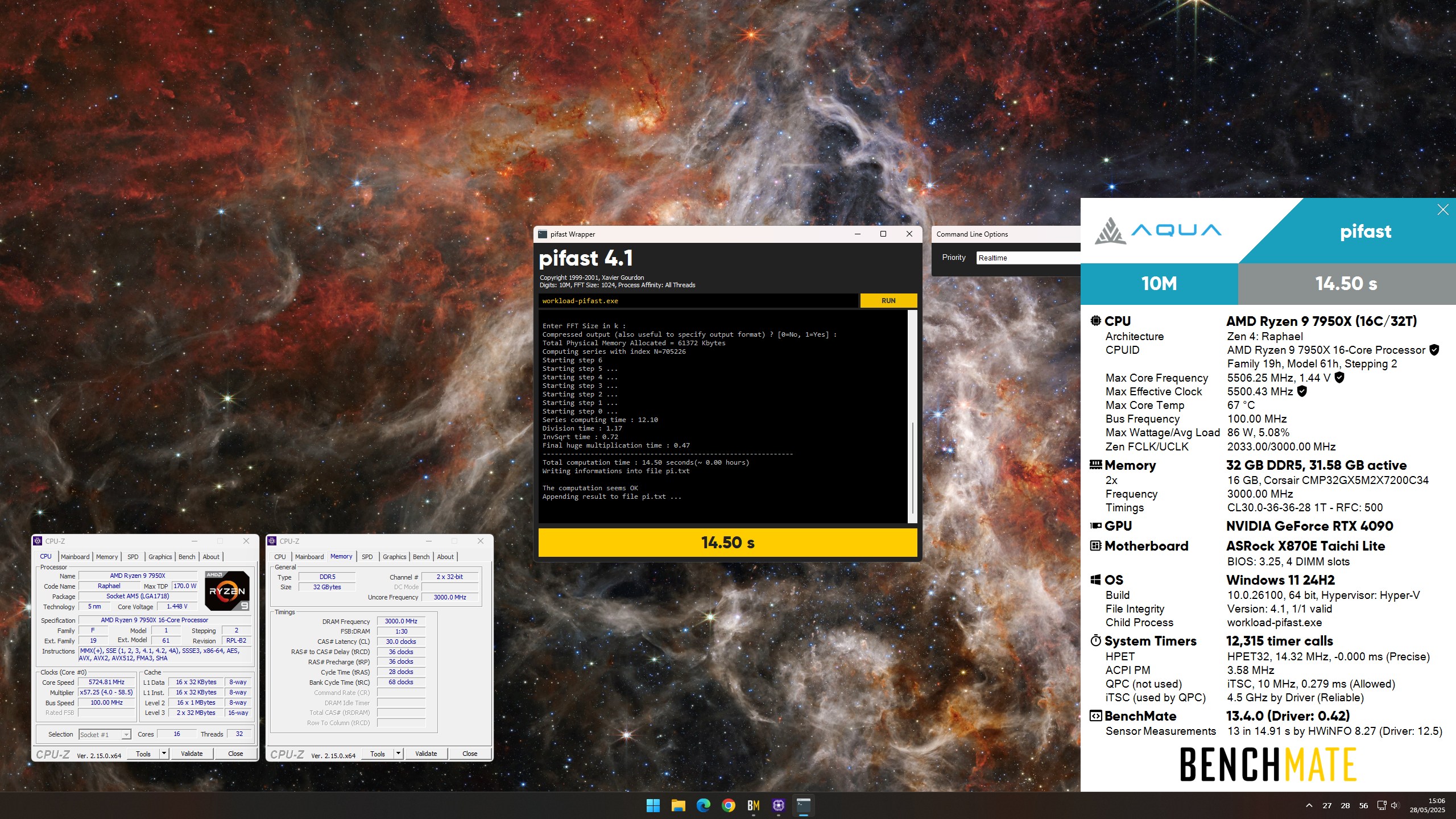Open File Explorer from taskbar
Screen dimensions: 1456x819
pyautogui.click(x=678, y=805)
